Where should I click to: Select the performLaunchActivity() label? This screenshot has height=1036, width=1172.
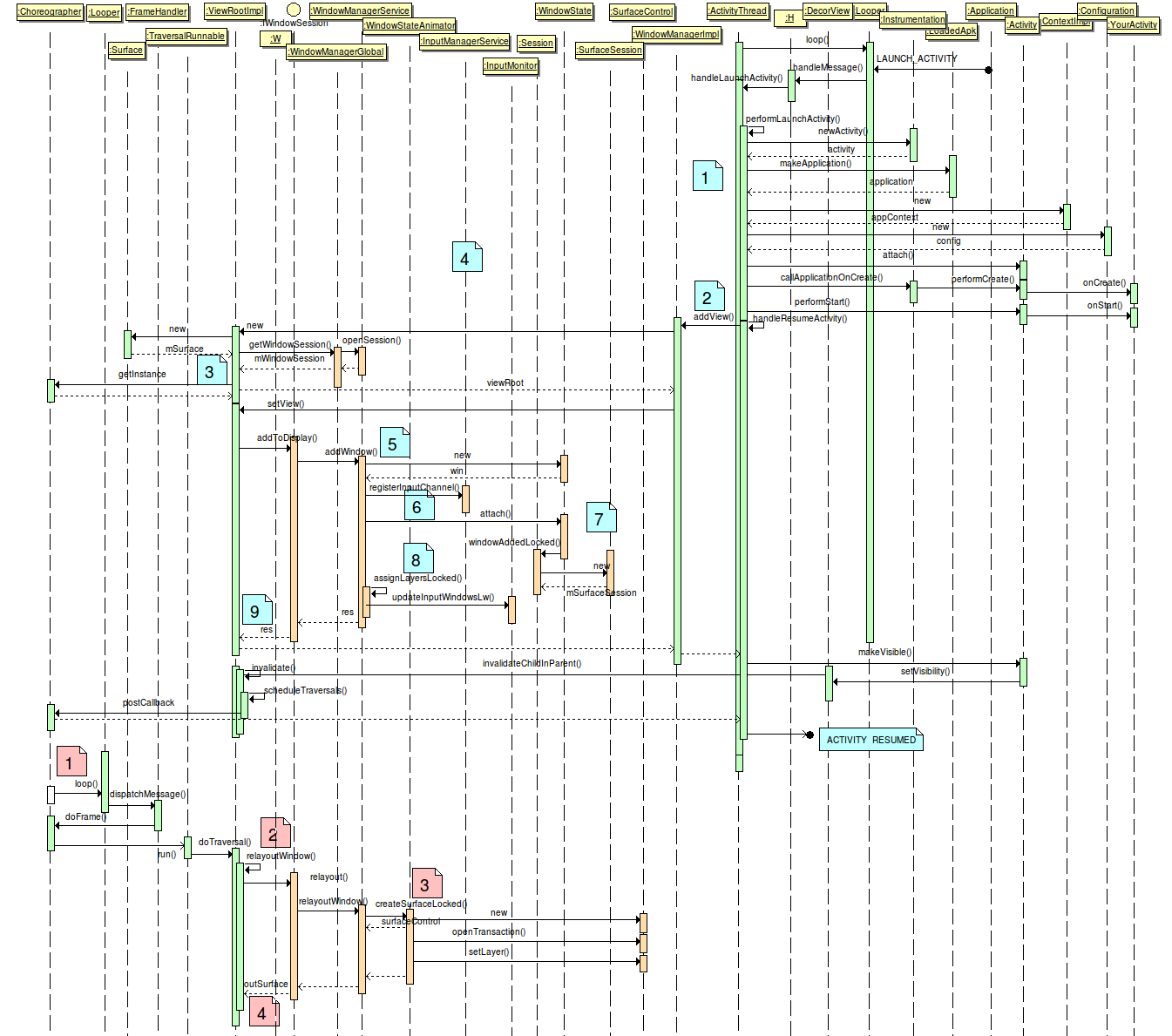point(793,119)
